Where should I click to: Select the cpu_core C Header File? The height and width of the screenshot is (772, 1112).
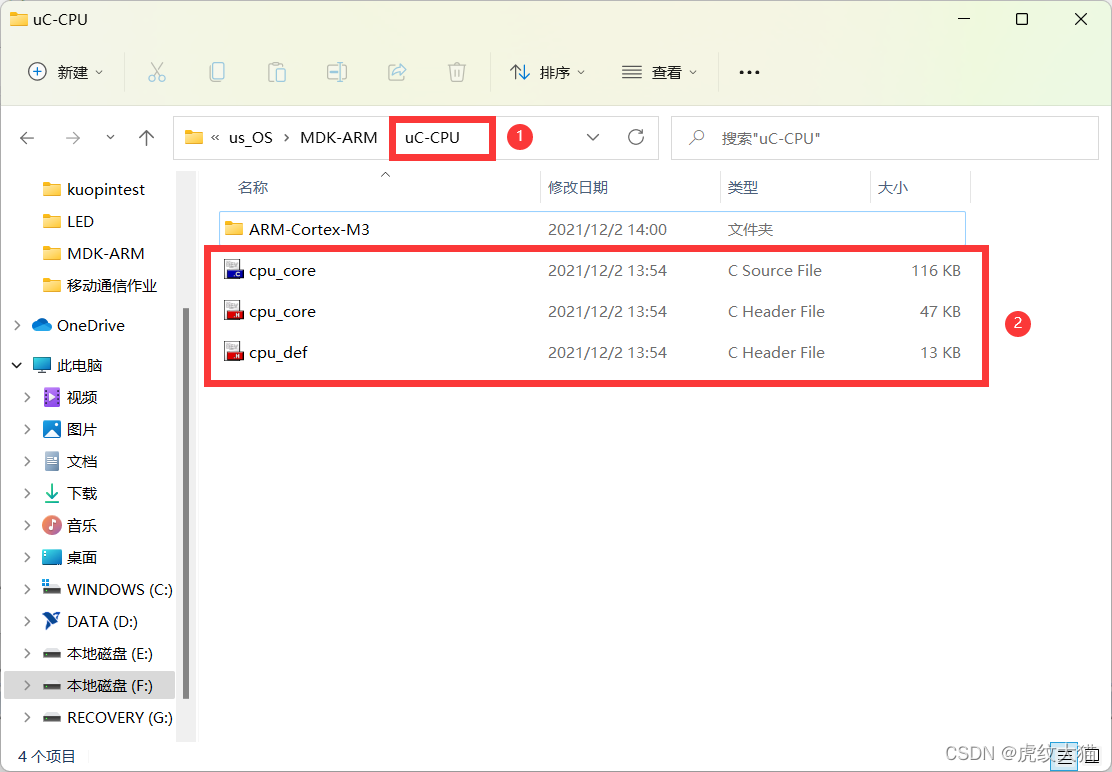coord(592,312)
